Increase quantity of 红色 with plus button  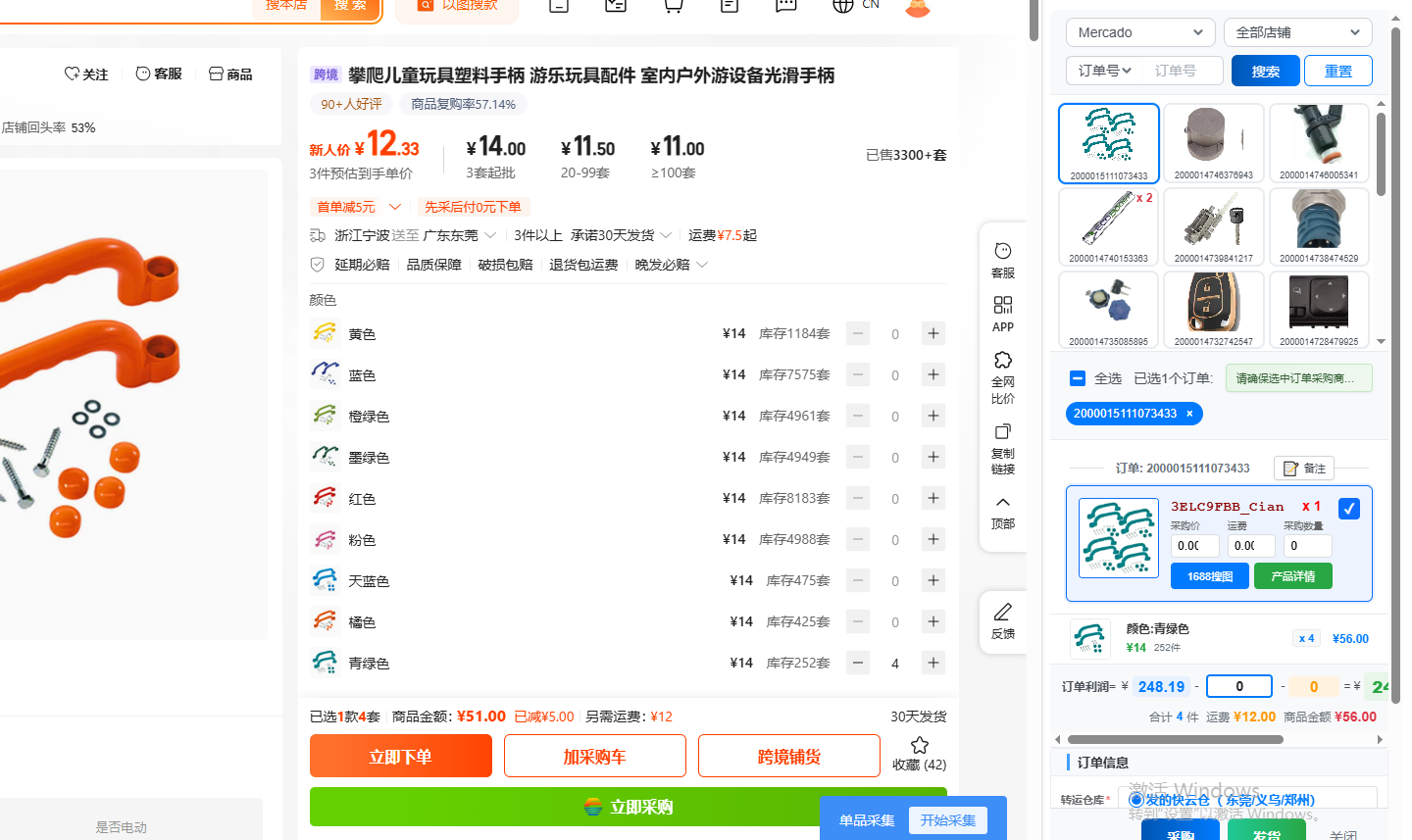click(x=933, y=499)
